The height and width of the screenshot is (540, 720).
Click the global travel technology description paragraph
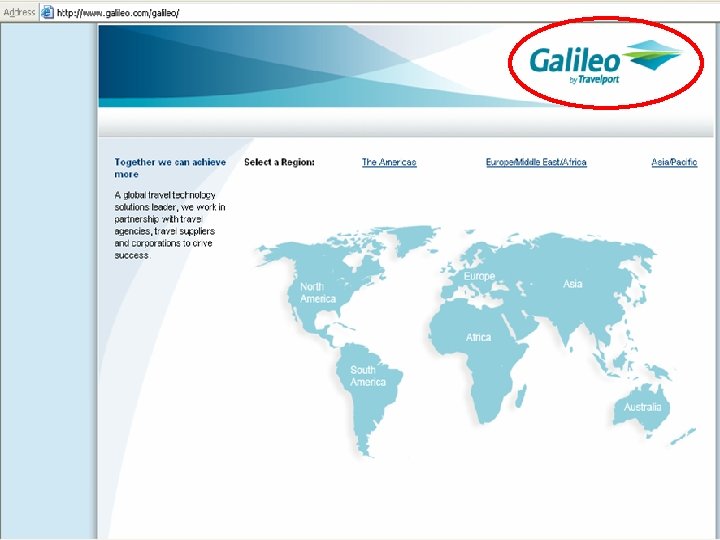coord(170,225)
